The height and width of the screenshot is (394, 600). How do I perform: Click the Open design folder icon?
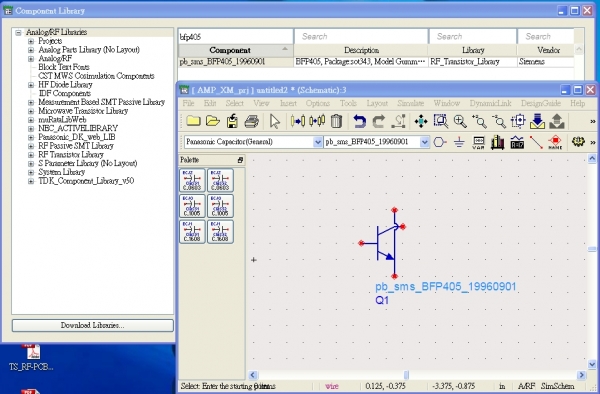click(213, 121)
